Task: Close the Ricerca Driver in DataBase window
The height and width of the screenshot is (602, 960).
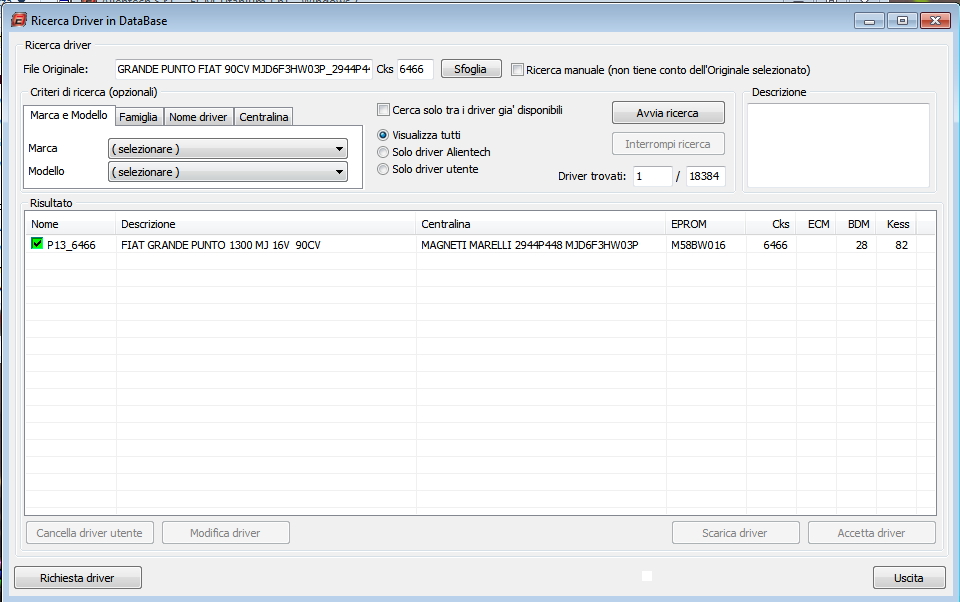Action: pos(936,21)
